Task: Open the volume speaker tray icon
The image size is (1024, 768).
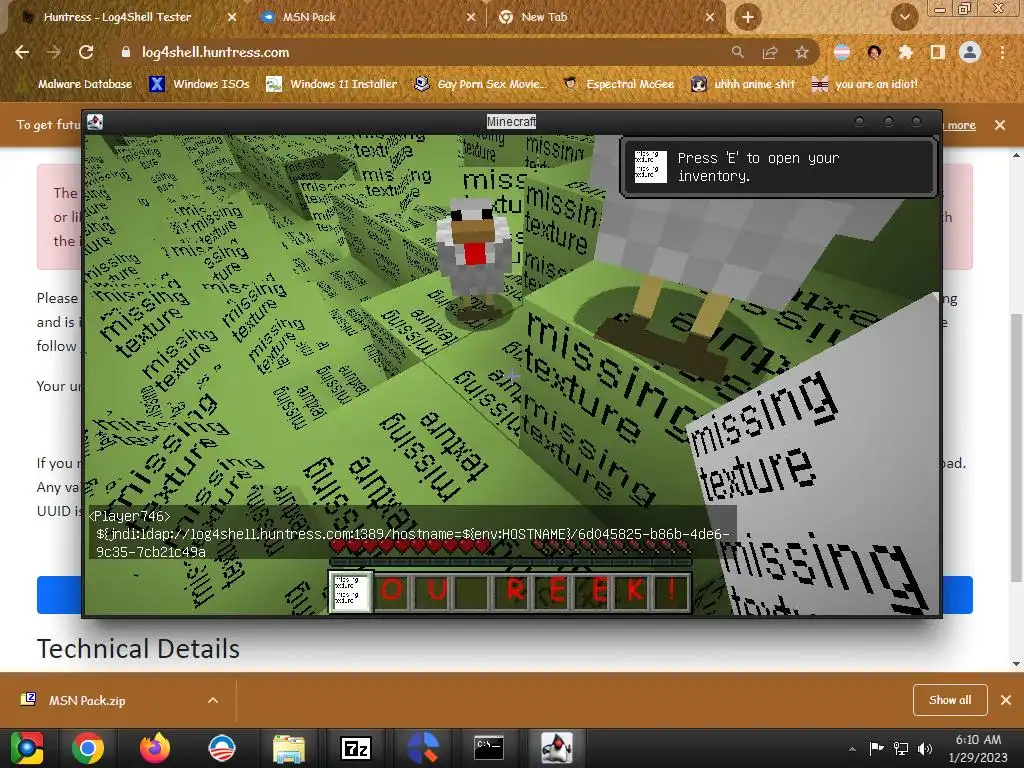Action: point(925,748)
